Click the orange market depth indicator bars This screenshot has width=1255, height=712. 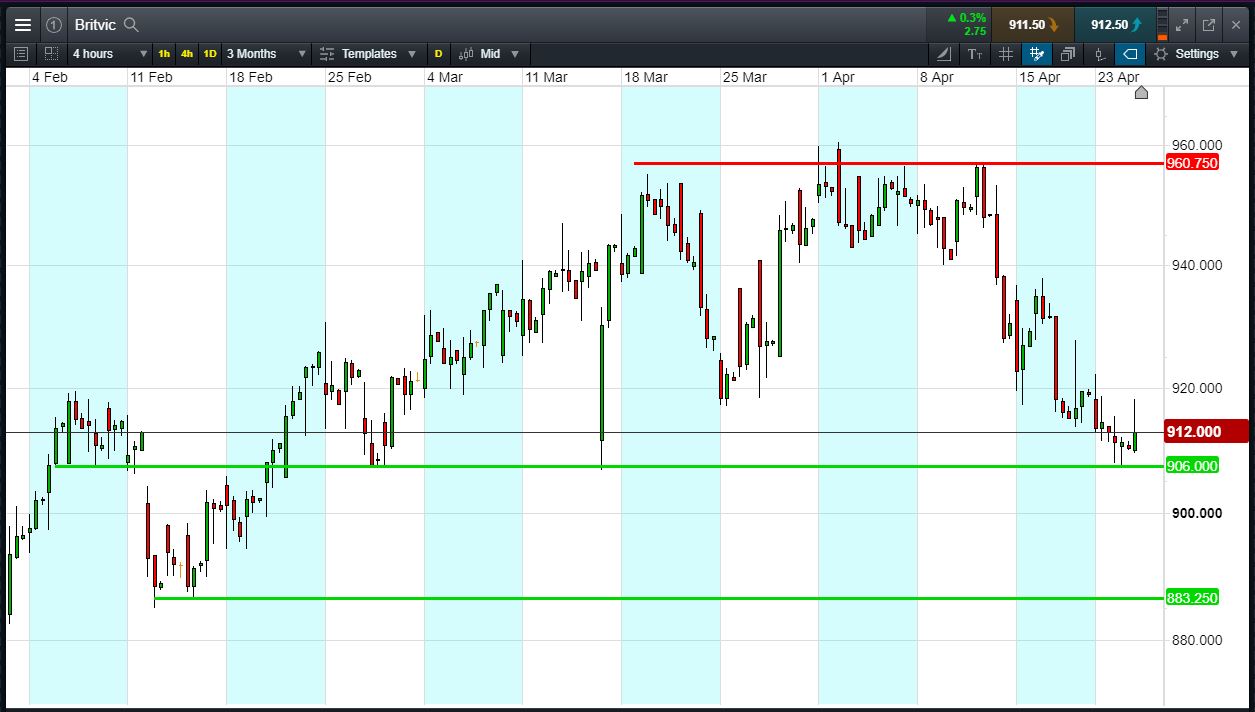[x=1162, y=25]
